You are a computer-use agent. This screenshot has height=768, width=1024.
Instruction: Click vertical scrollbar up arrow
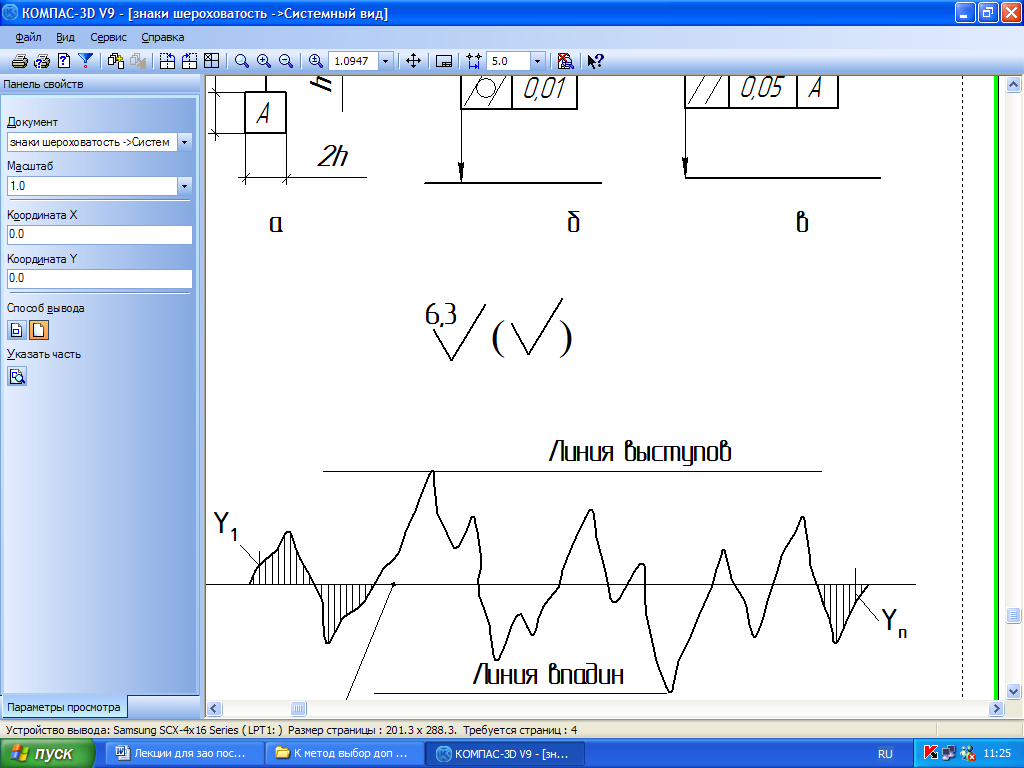point(1014,84)
